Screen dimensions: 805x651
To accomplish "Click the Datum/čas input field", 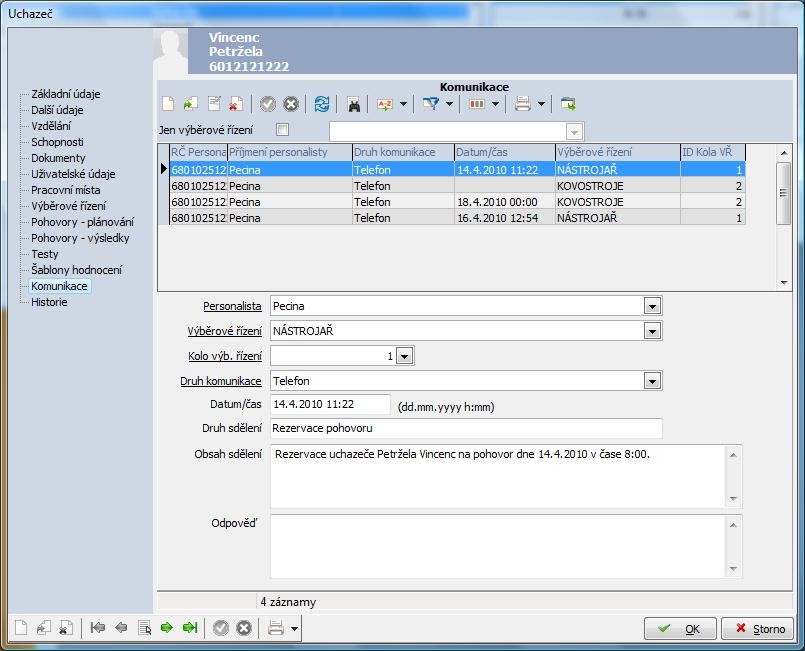I will (330, 404).
